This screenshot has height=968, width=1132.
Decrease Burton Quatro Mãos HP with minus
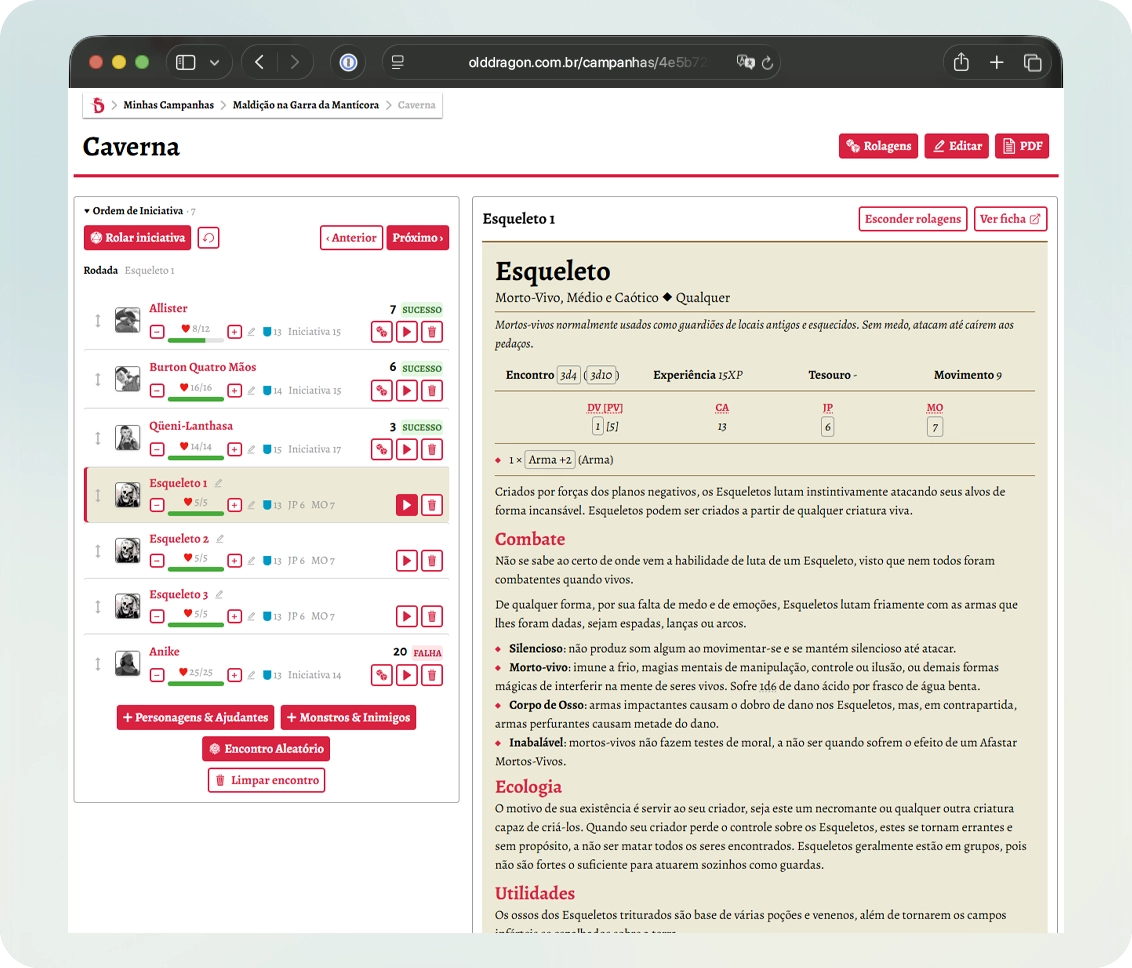click(x=157, y=391)
